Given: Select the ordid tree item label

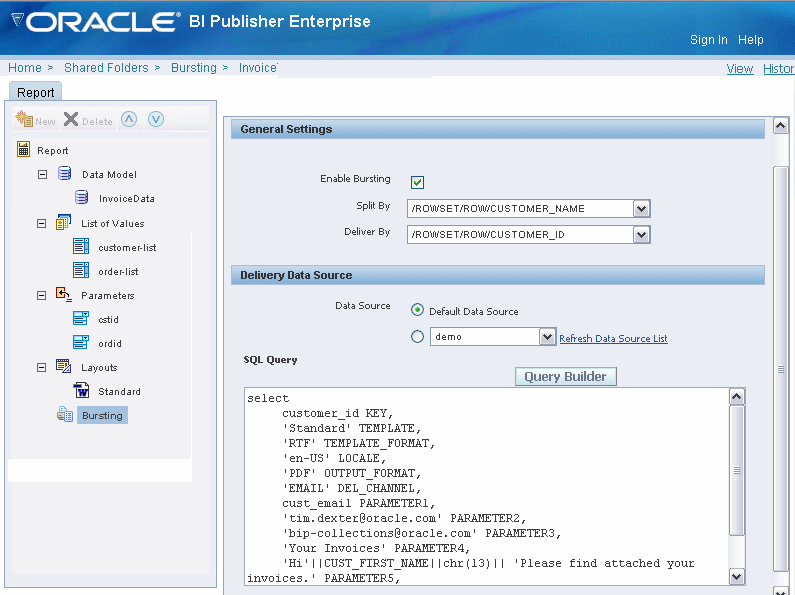Looking at the screenshot, I should click(x=110, y=343).
